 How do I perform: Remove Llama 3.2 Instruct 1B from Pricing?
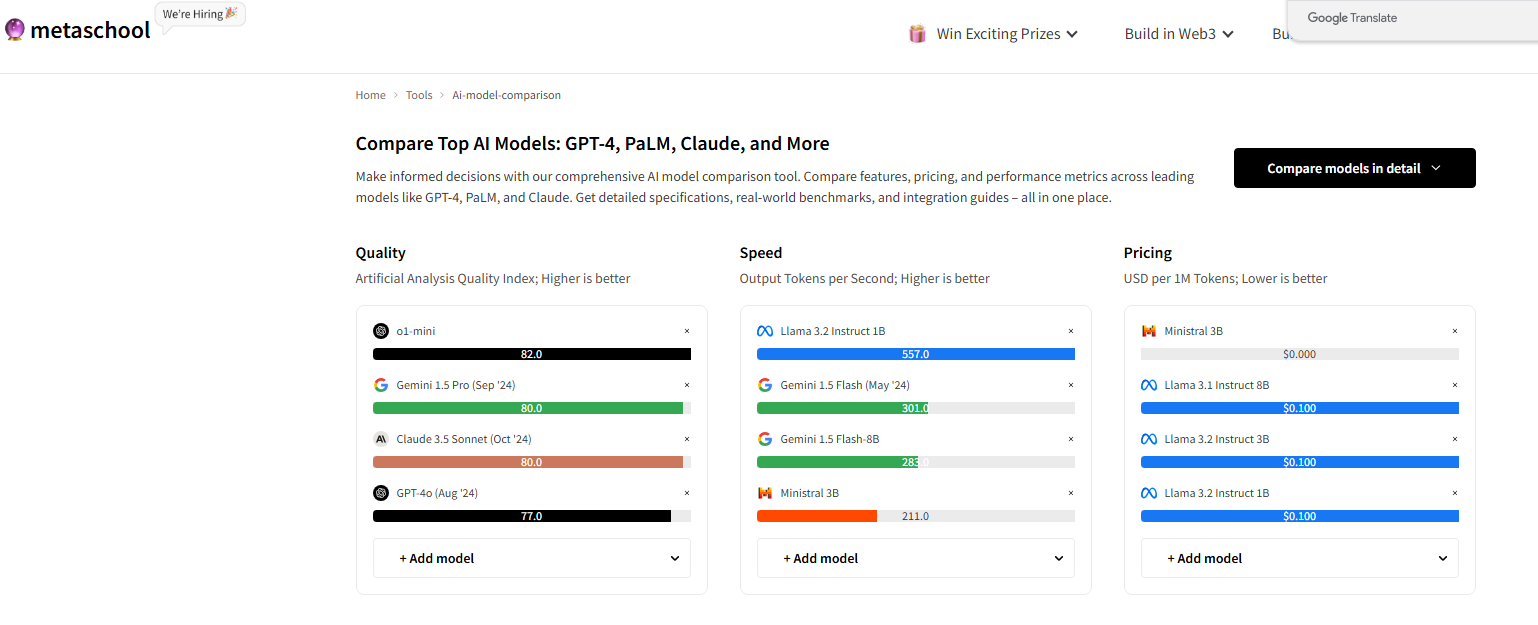1455,493
